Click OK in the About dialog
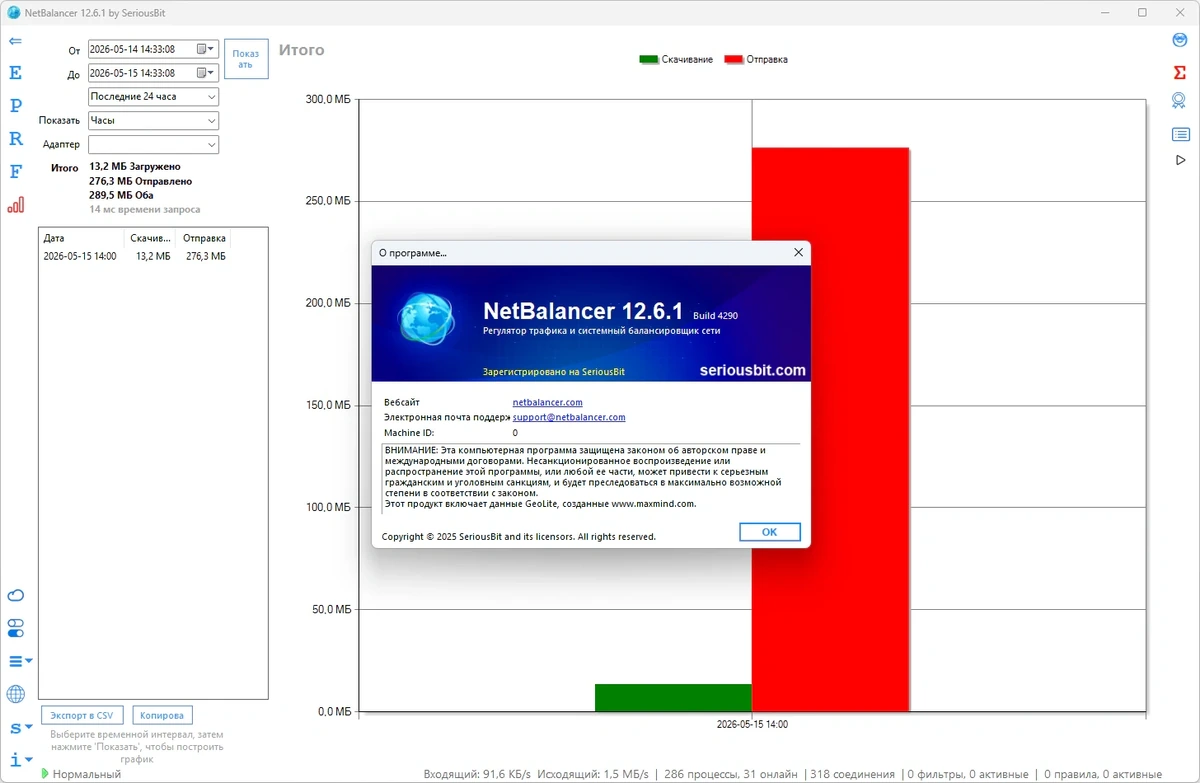The height and width of the screenshot is (783, 1200). (769, 532)
